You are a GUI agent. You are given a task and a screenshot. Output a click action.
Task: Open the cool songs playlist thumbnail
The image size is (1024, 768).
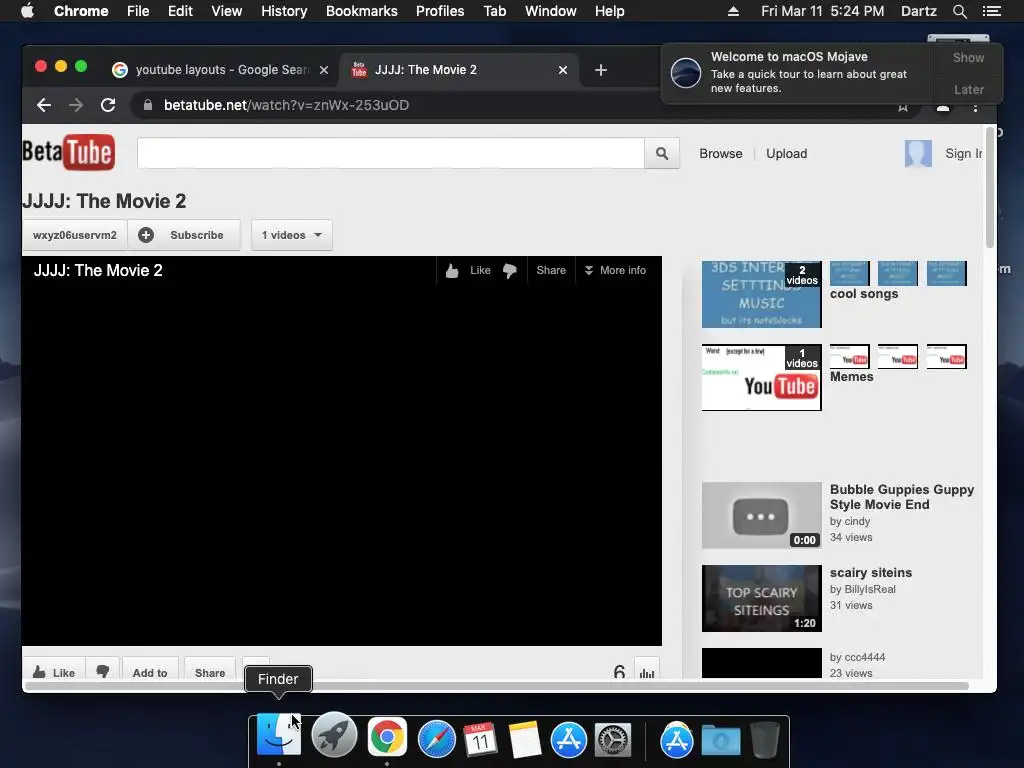pyautogui.click(x=761, y=295)
